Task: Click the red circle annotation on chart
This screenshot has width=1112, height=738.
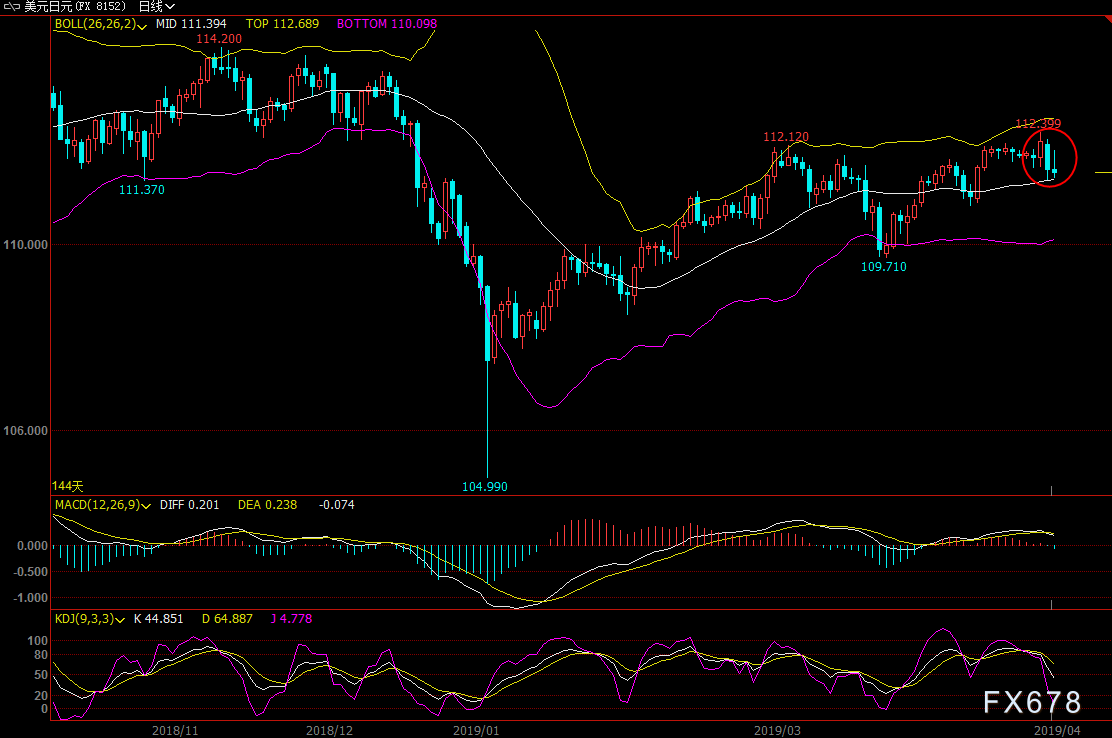Action: click(x=1050, y=157)
